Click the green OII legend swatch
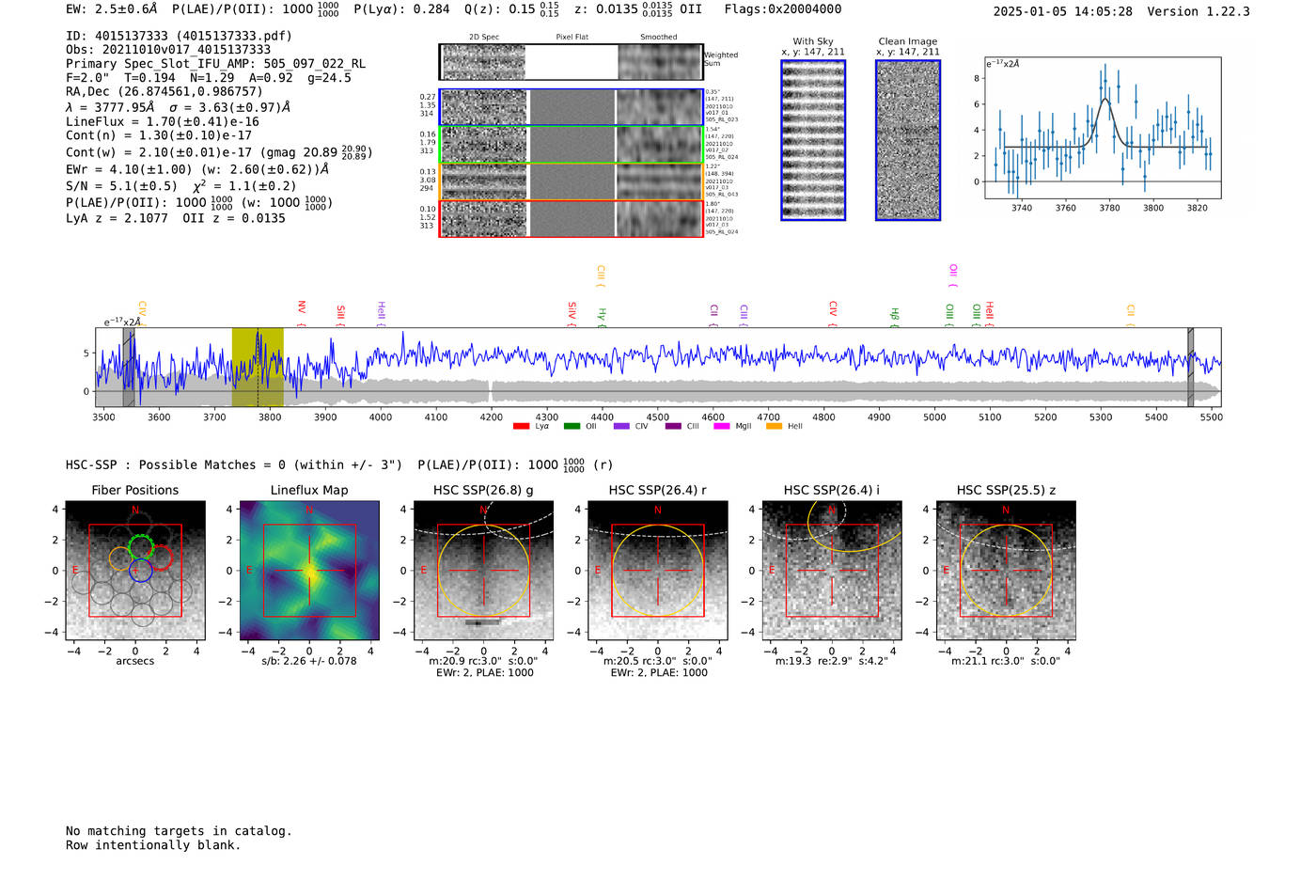This screenshot has height=896, width=1316. (x=572, y=427)
